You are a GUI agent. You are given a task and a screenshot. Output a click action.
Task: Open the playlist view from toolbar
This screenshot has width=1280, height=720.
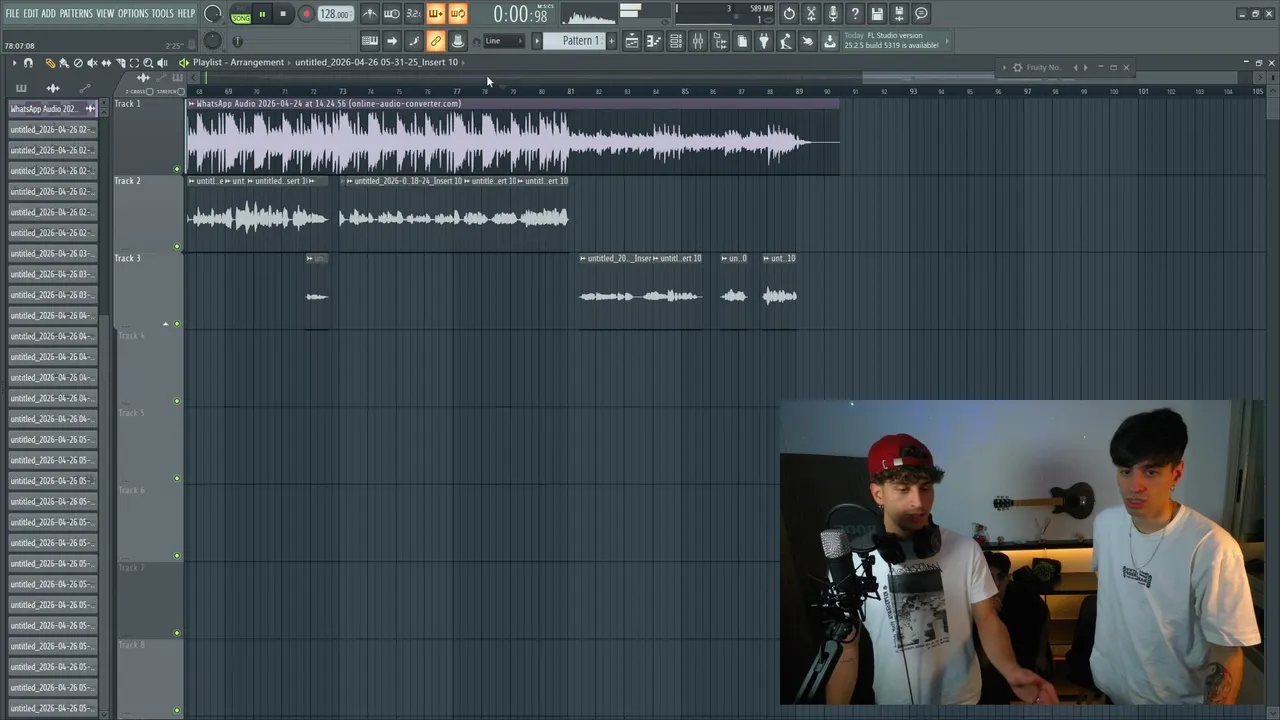click(x=632, y=41)
